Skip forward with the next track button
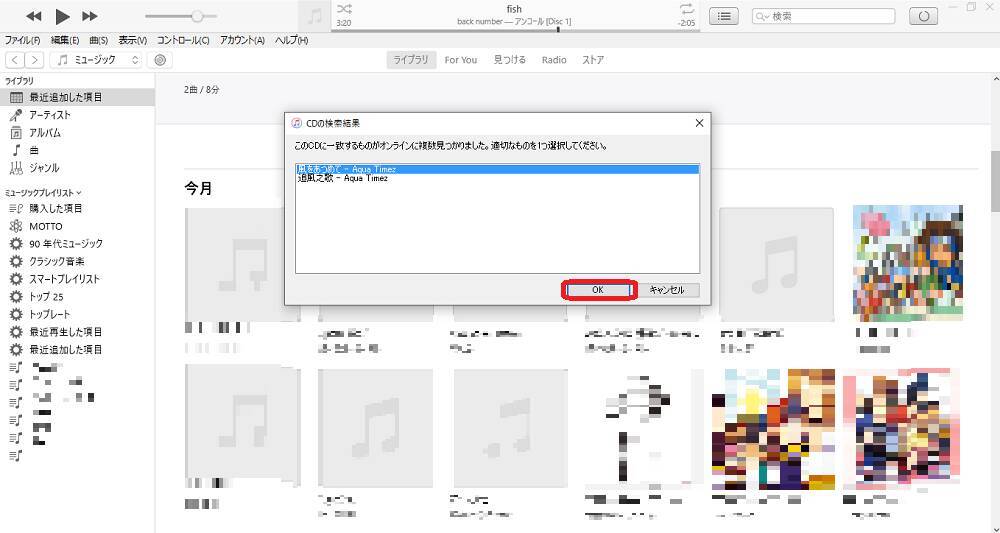The image size is (1000, 533). click(90, 16)
